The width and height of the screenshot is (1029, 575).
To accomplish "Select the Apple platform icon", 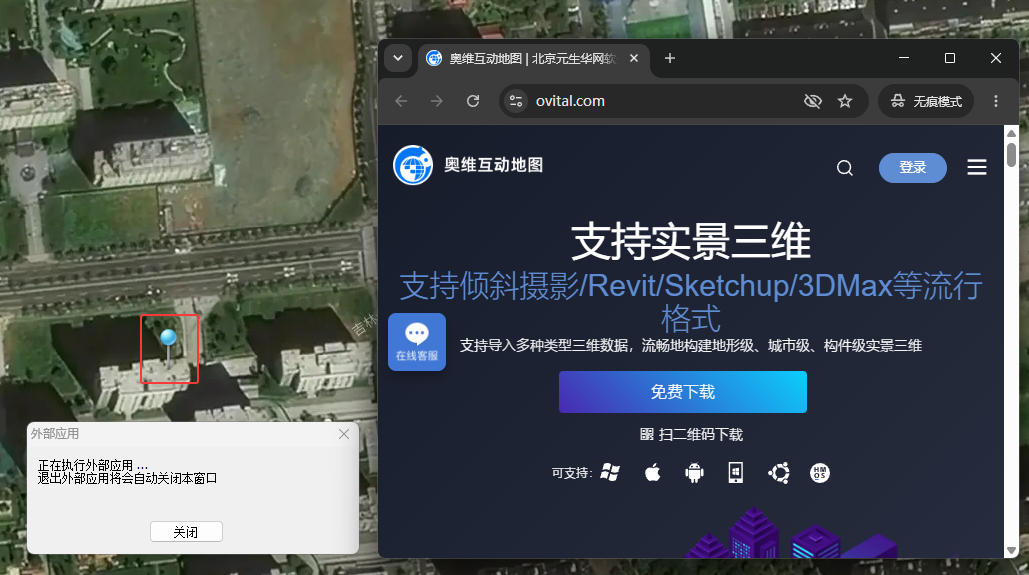I will tap(652, 473).
